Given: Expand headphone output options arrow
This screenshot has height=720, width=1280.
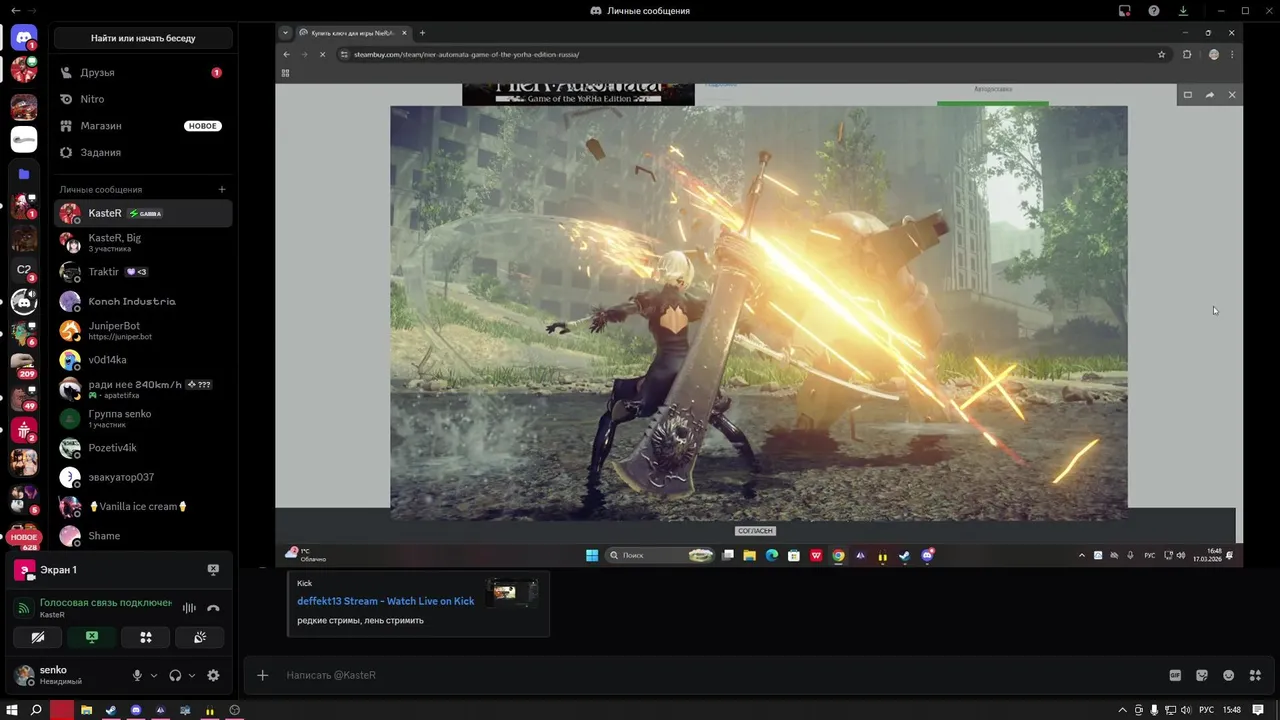Looking at the screenshot, I should [192, 675].
